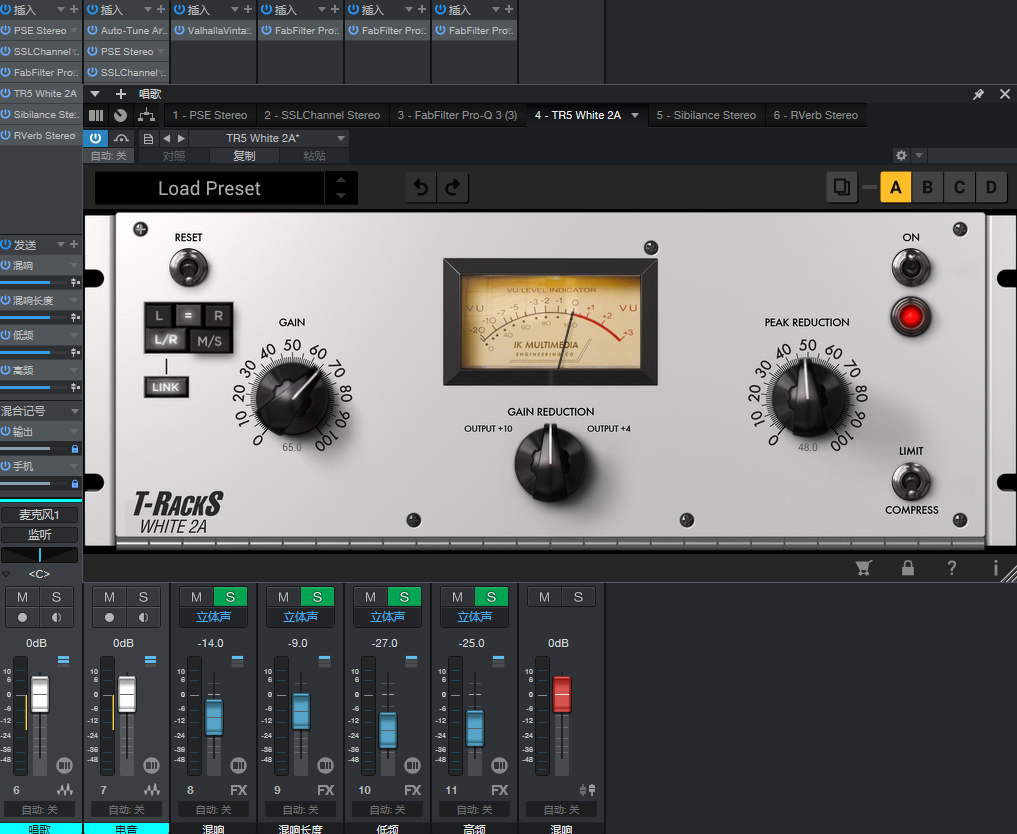
Task: Open plugin settings gear icon
Action: (x=901, y=156)
